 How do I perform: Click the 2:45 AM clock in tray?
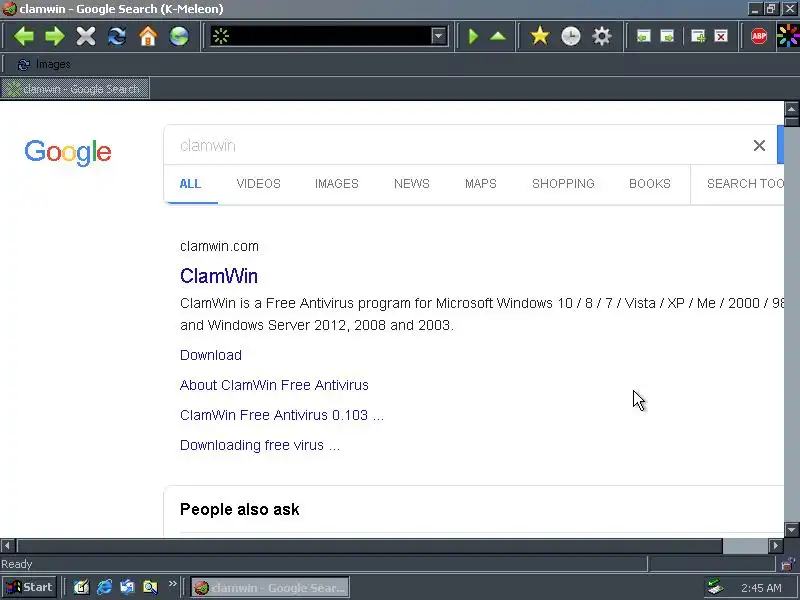tap(761, 588)
